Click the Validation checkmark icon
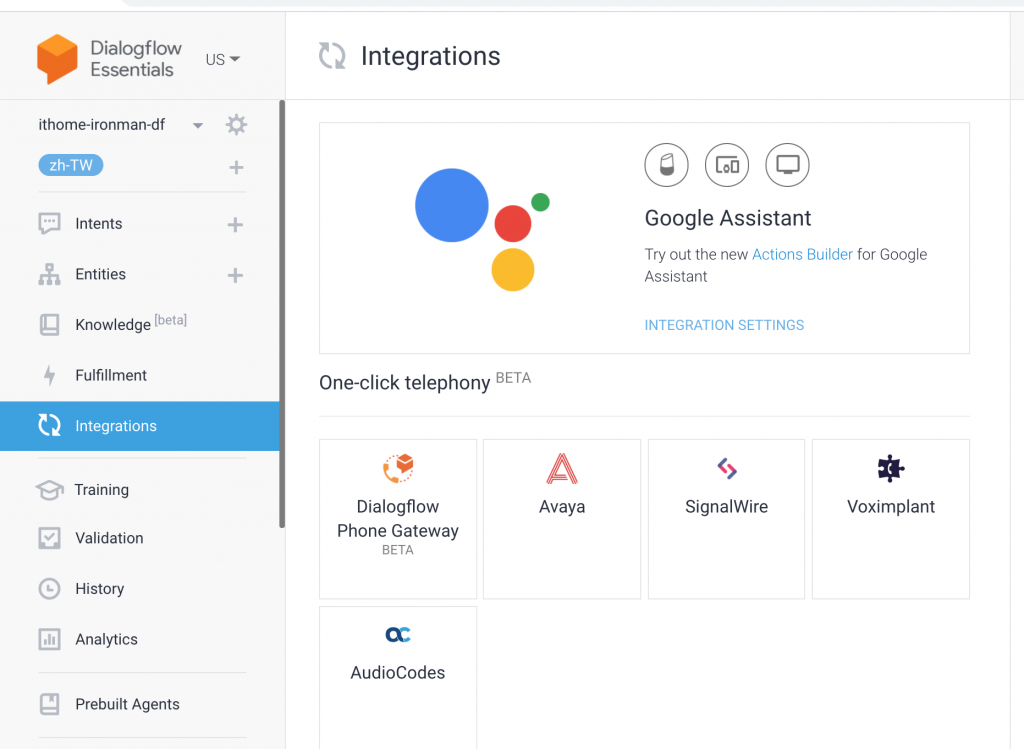 (50, 538)
